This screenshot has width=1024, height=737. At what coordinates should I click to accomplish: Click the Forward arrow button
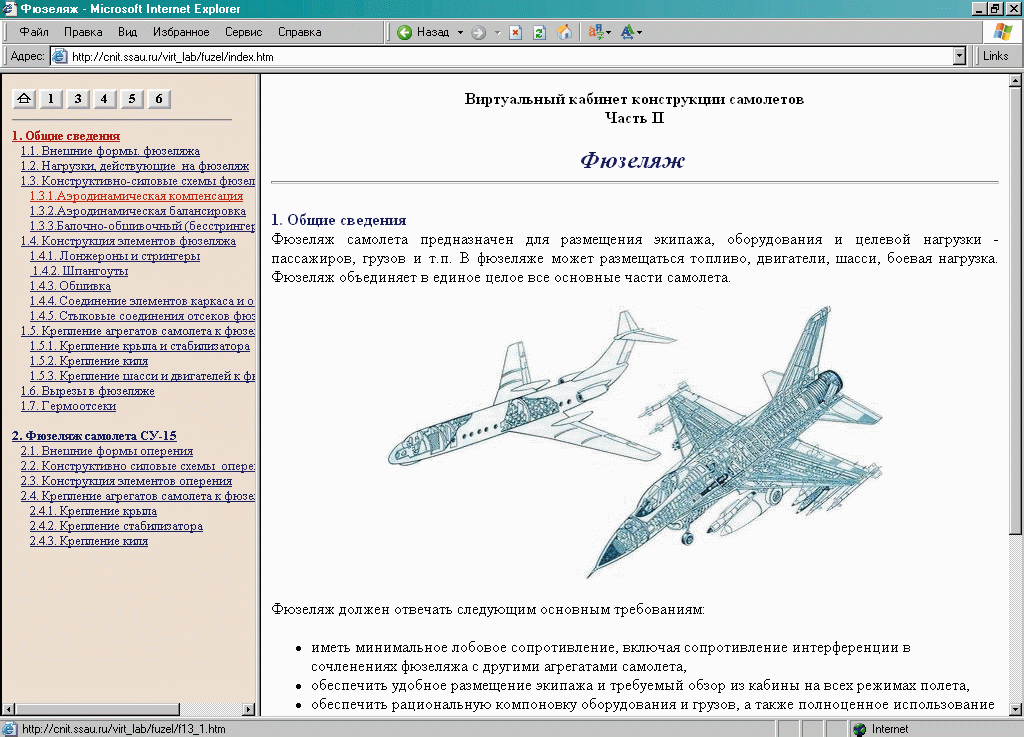click(478, 32)
